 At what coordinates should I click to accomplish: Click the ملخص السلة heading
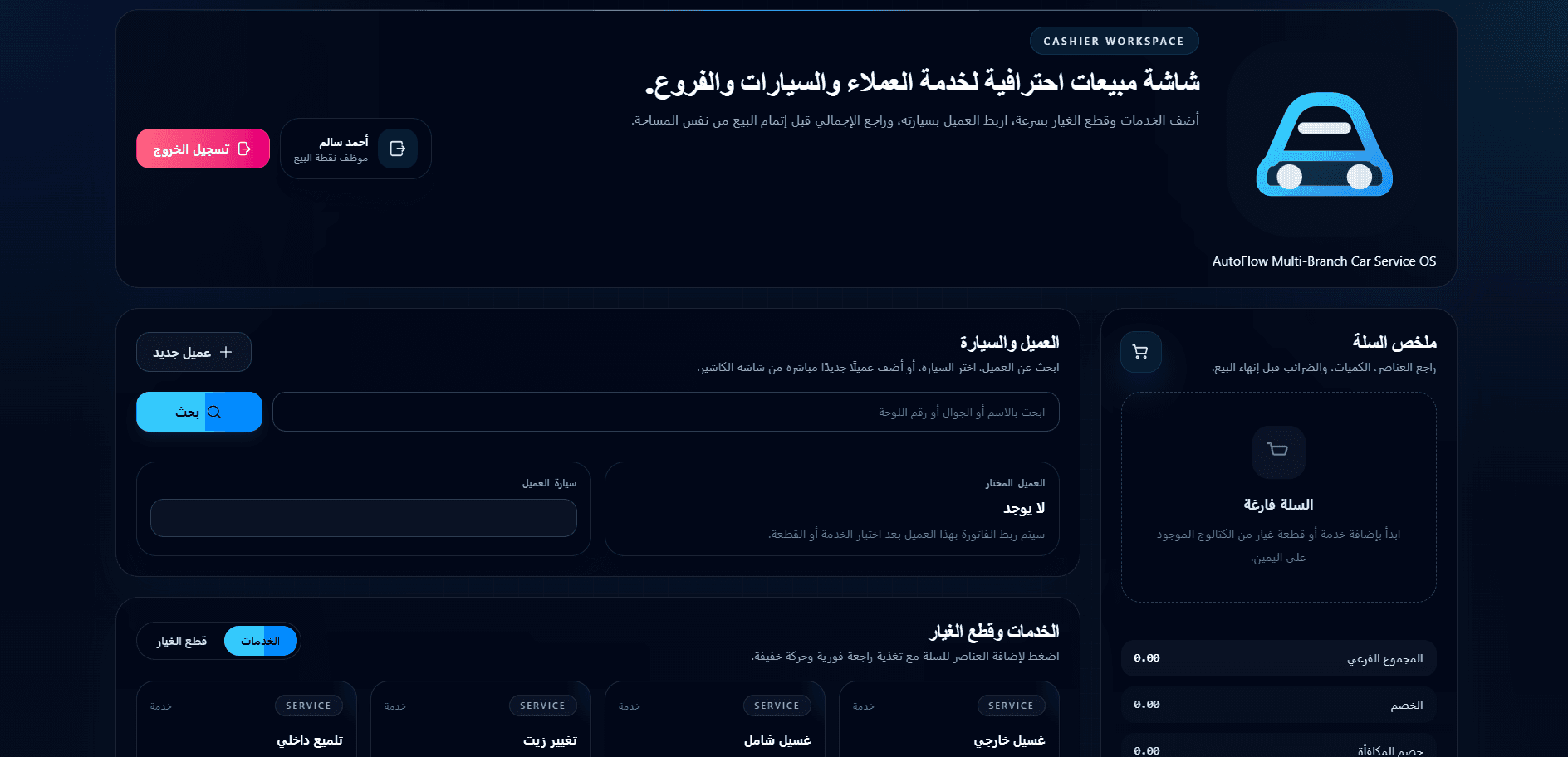pos(1394,342)
